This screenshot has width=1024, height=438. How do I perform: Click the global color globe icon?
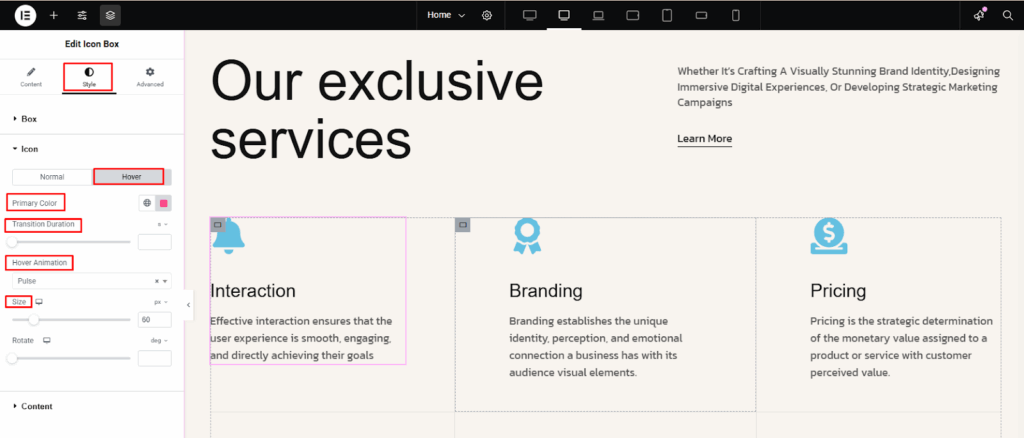147,203
